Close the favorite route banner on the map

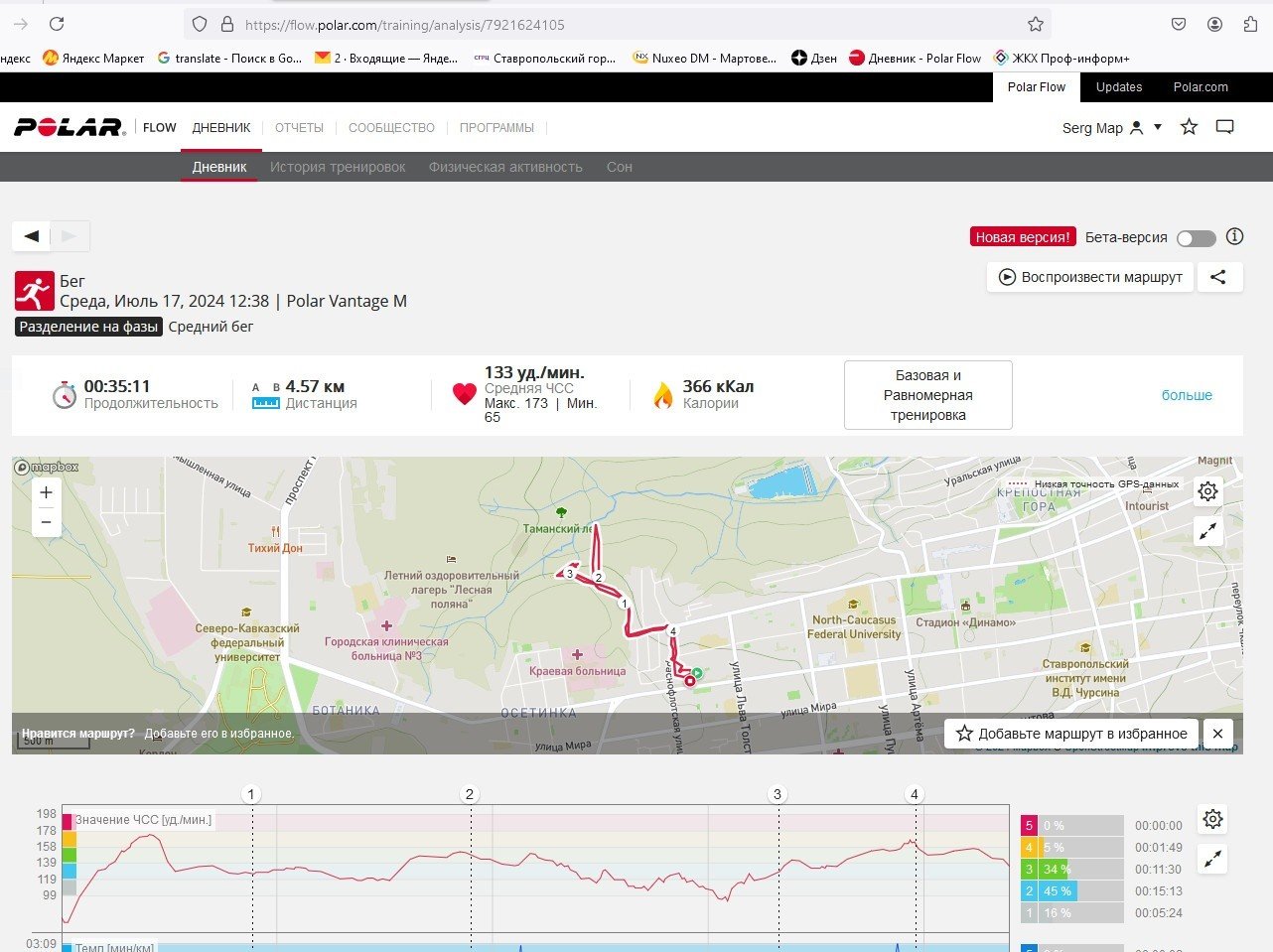(1217, 734)
